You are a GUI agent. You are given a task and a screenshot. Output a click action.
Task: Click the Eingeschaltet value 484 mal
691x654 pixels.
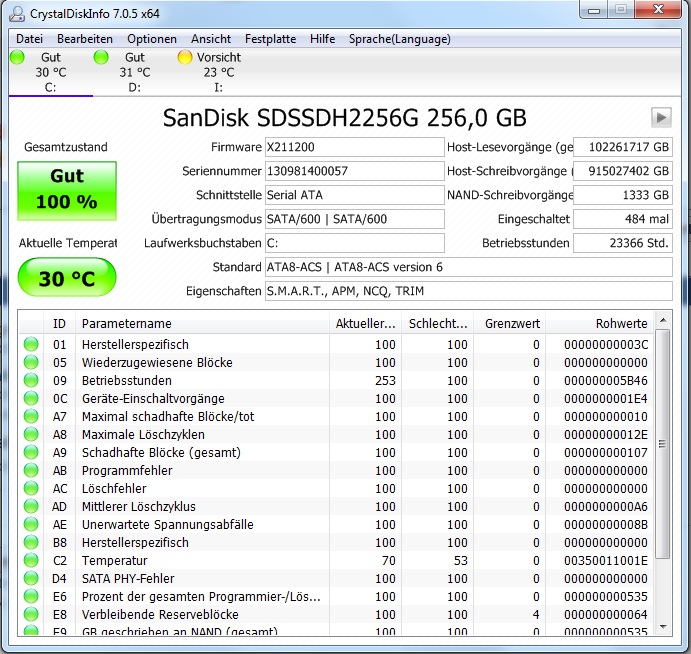pos(623,219)
